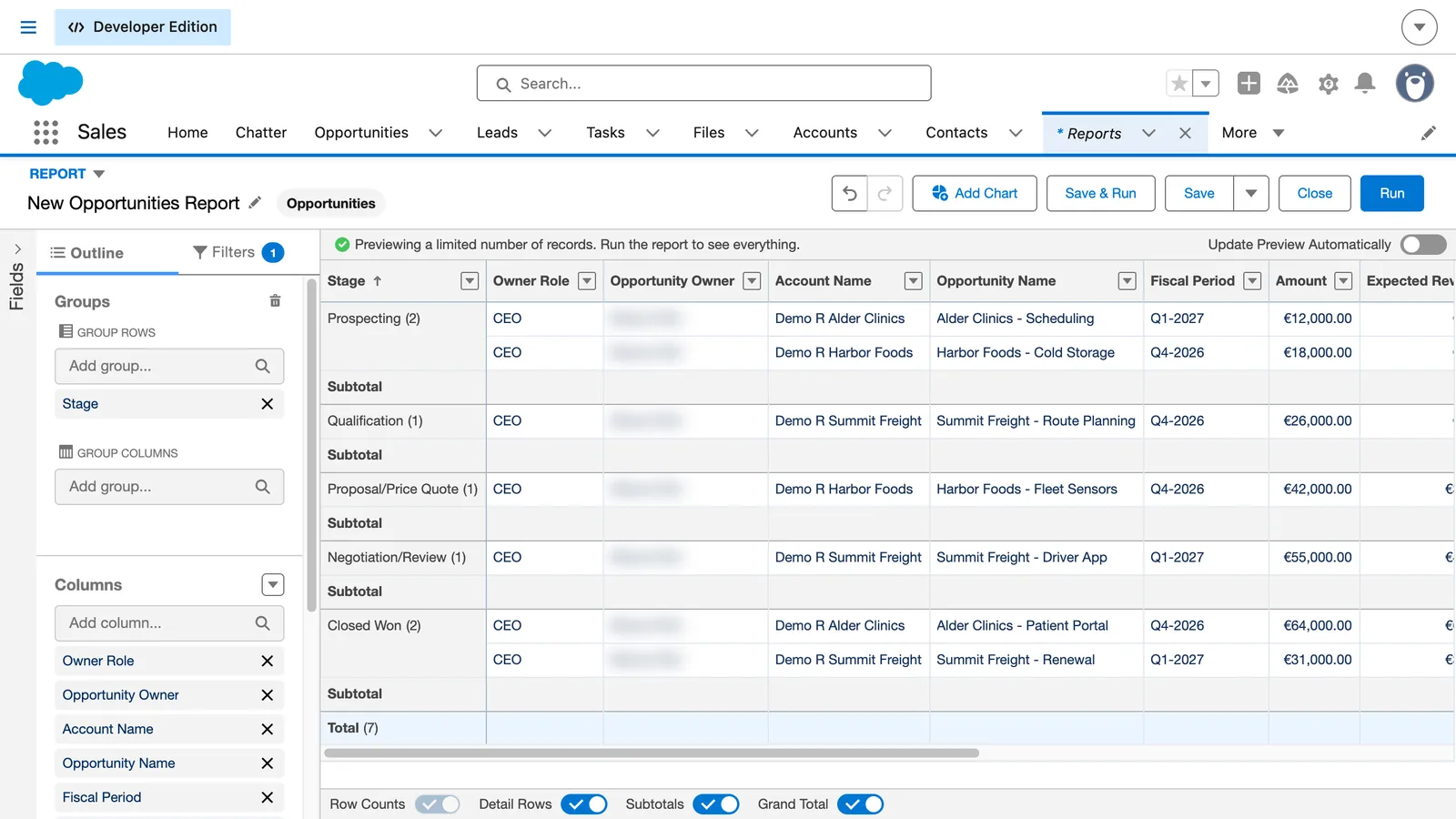This screenshot has height=819, width=1456.
Task: Click the undo arrow button
Action: click(x=849, y=194)
